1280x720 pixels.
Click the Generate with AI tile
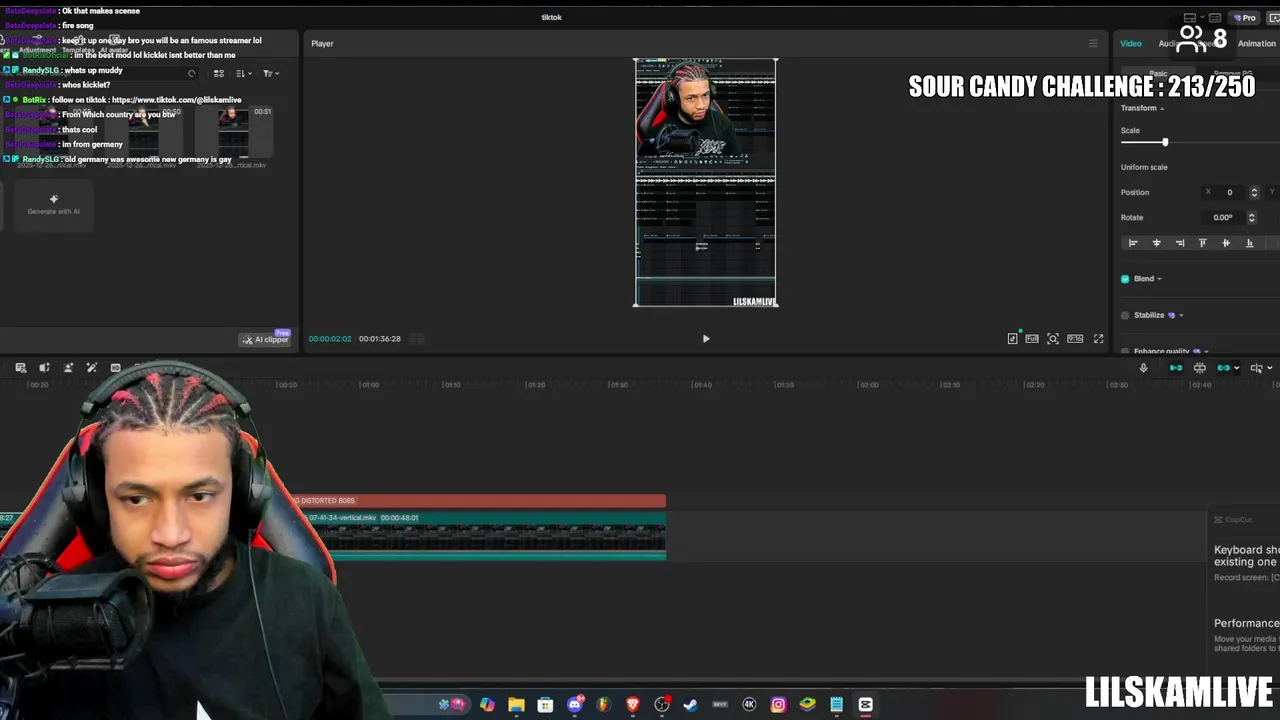click(x=54, y=204)
